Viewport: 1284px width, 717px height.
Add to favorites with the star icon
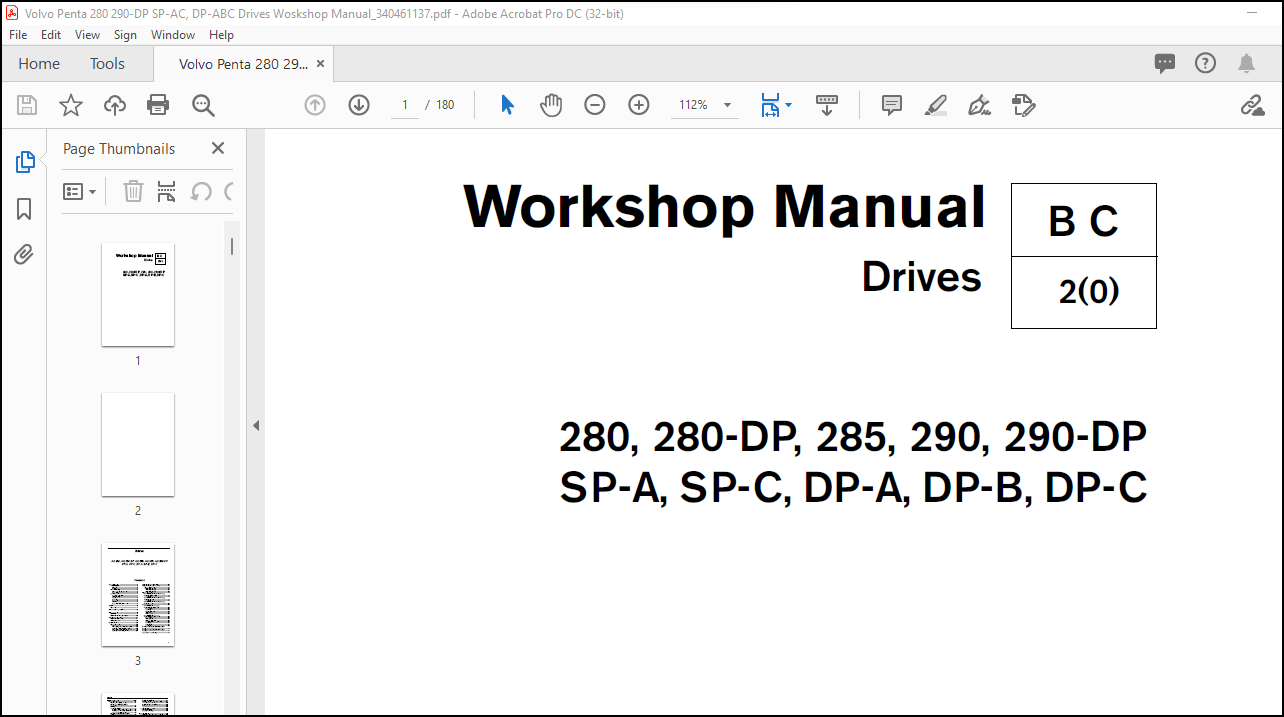coord(71,105)
